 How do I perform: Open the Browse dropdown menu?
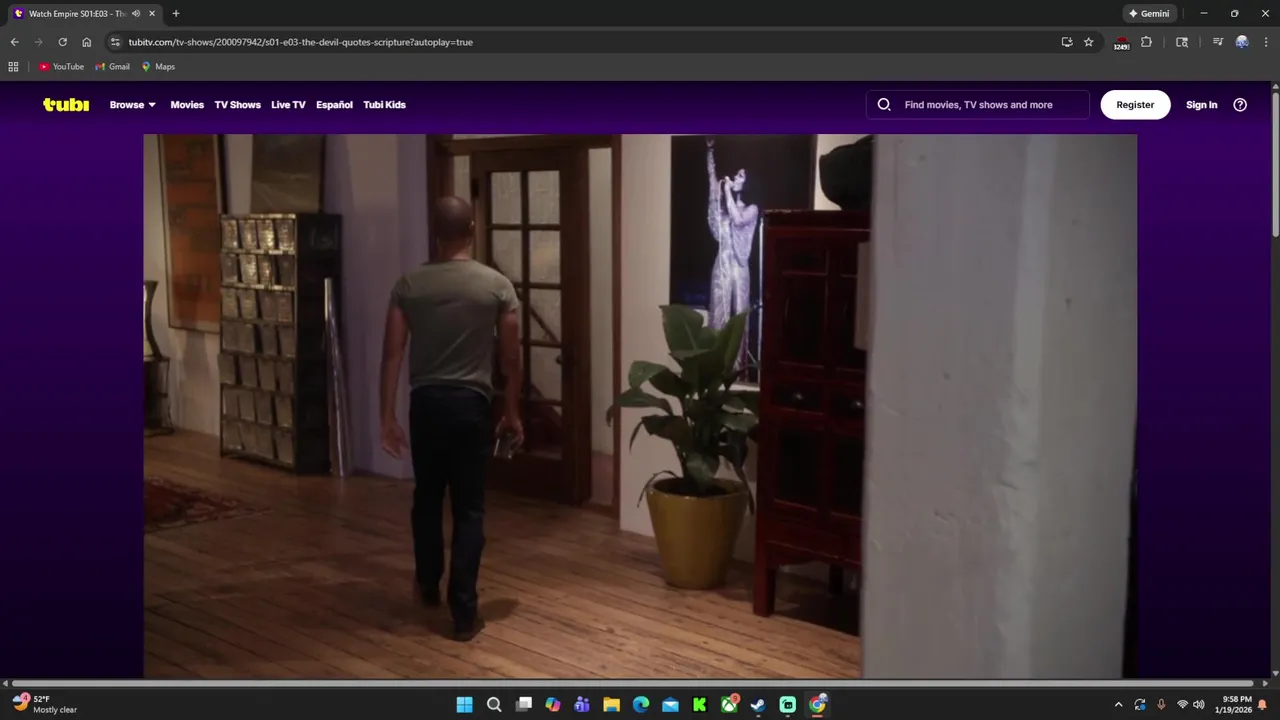coord(132,104)
